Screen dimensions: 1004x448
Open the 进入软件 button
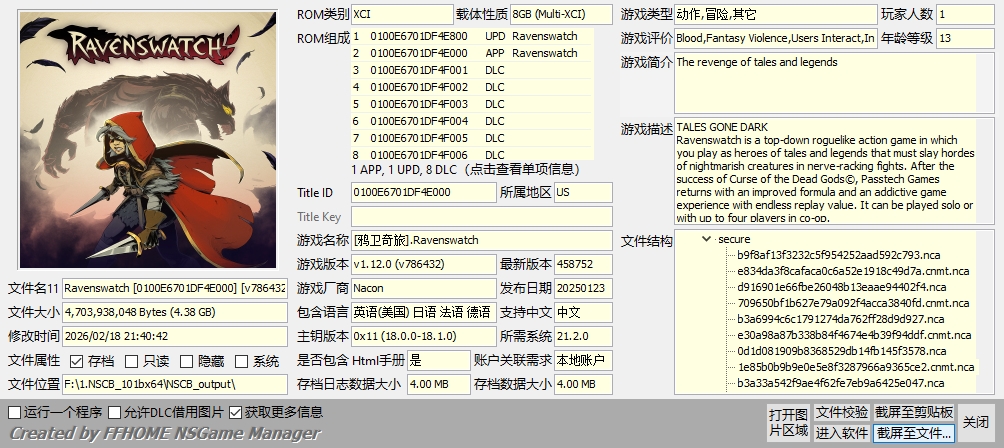point(841,433)
